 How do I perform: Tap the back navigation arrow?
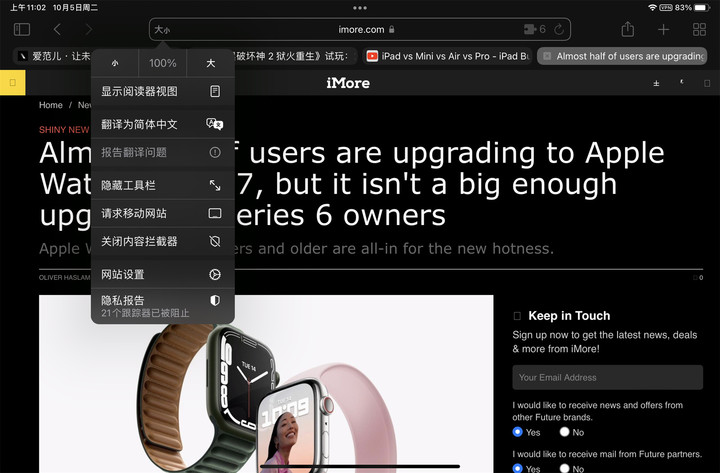(x=57, y=30)
